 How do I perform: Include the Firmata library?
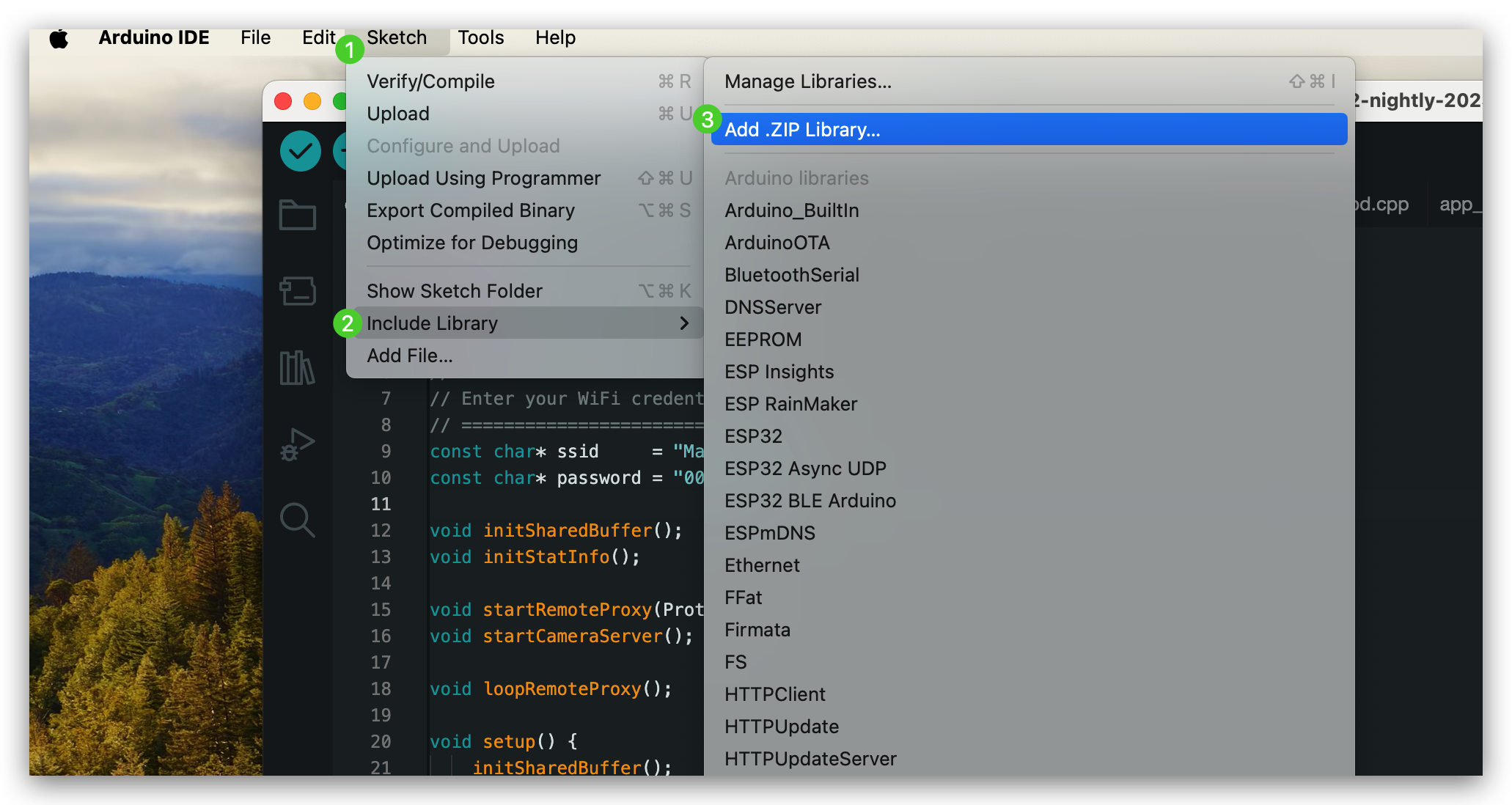click(x=1029, y=630)
